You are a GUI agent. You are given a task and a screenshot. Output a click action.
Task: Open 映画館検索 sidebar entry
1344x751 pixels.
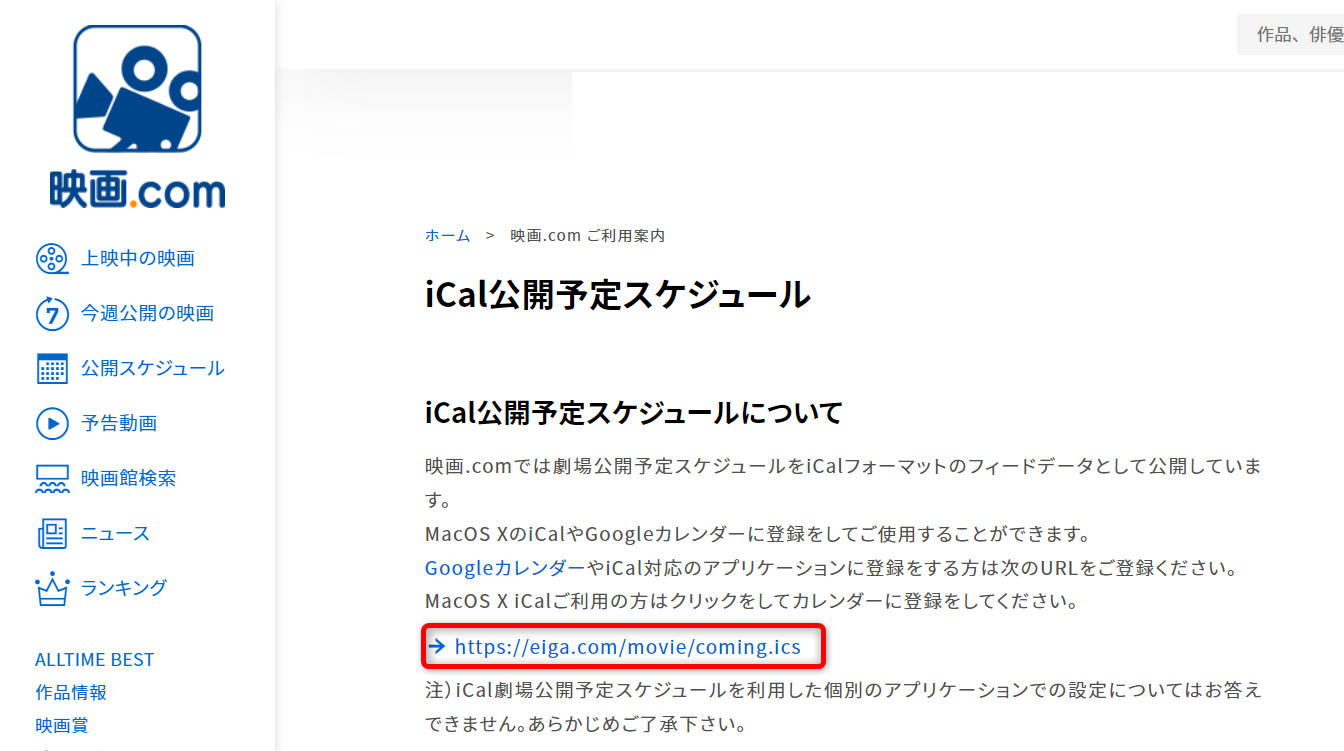129,479
